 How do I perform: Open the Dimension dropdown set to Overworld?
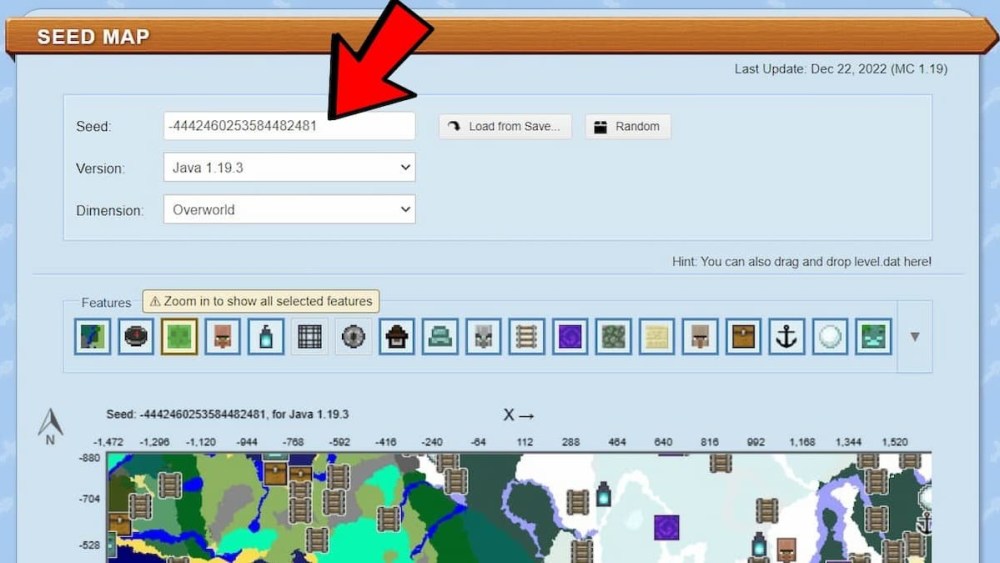point(289,210)
